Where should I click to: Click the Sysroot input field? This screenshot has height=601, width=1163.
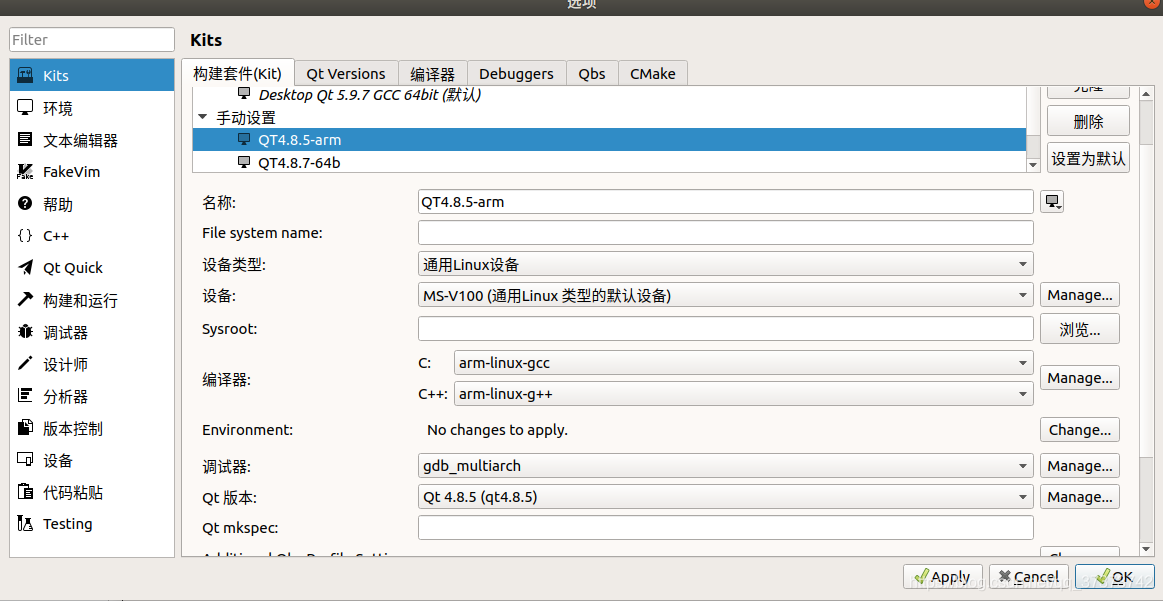(x=725, y=329)
